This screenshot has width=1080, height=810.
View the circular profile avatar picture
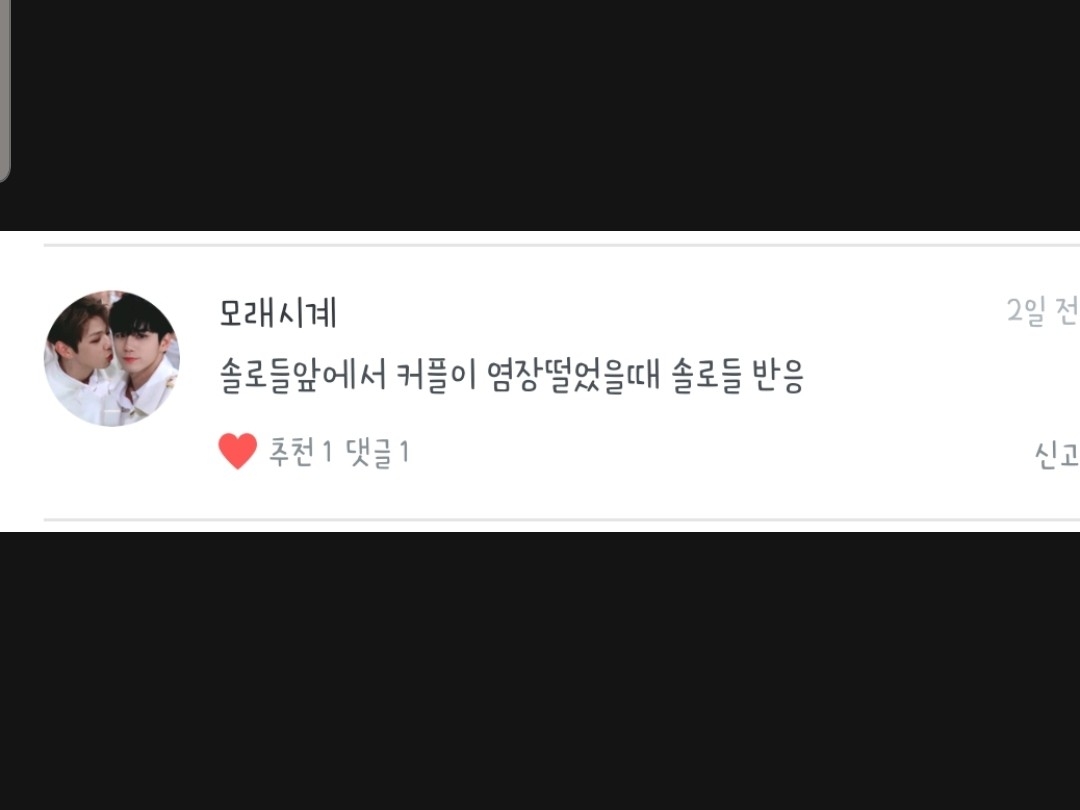(112, 358)
